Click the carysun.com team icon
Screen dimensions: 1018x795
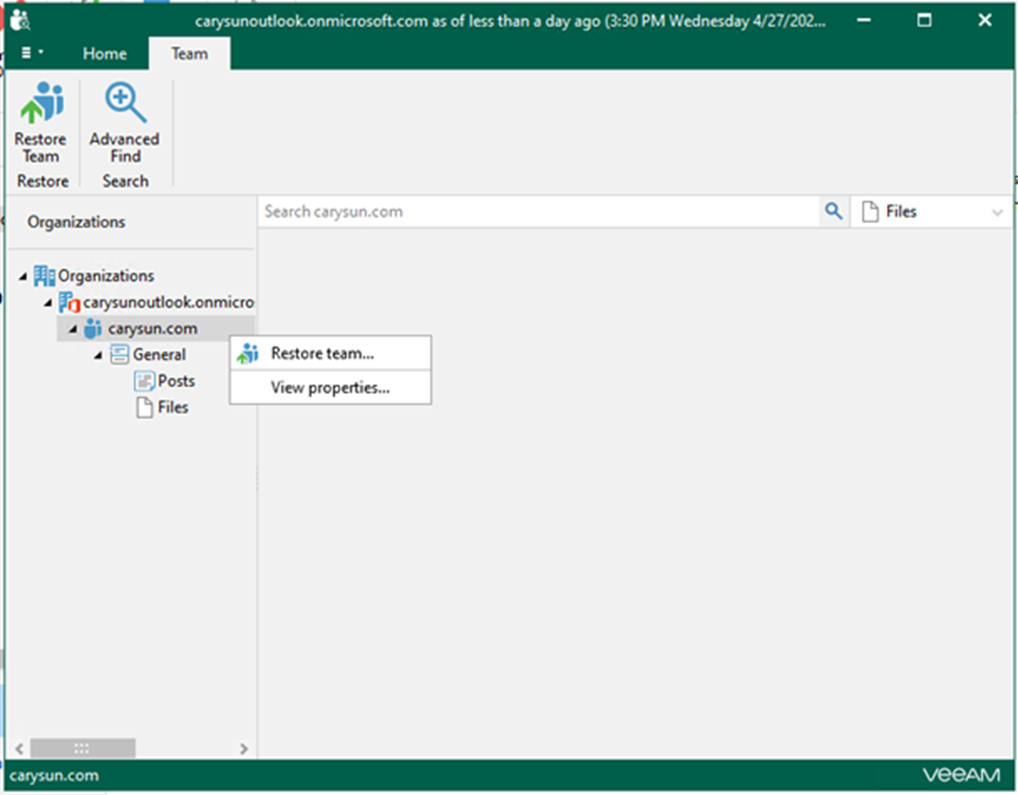point(93,328)
